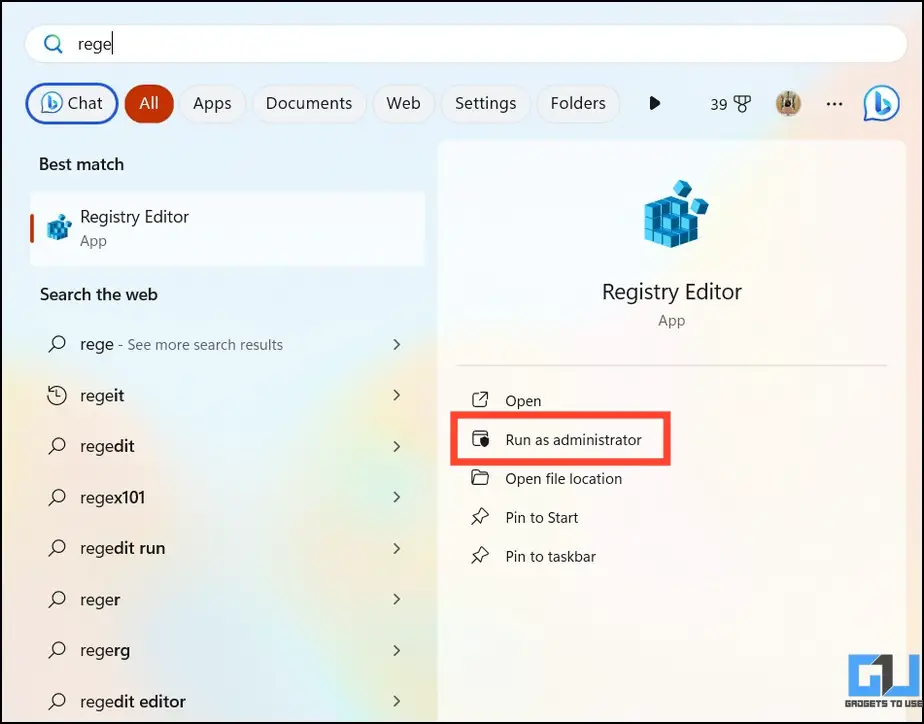Click the search text field containing rege
Image resolution: width=924 pixels, height=724 pixels.
pos(466,44)
